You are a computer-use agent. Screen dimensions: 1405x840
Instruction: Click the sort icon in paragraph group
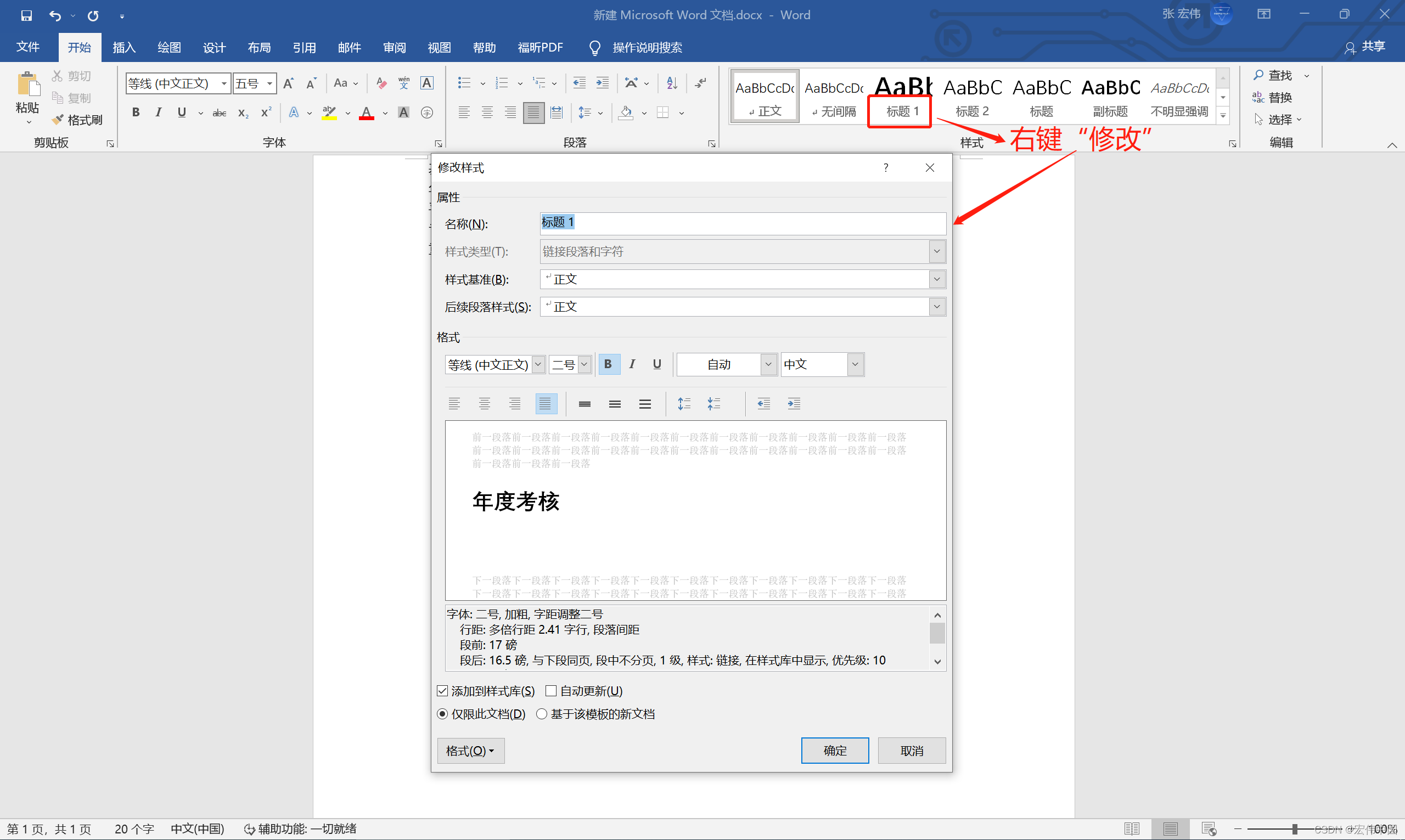point(672,83)
